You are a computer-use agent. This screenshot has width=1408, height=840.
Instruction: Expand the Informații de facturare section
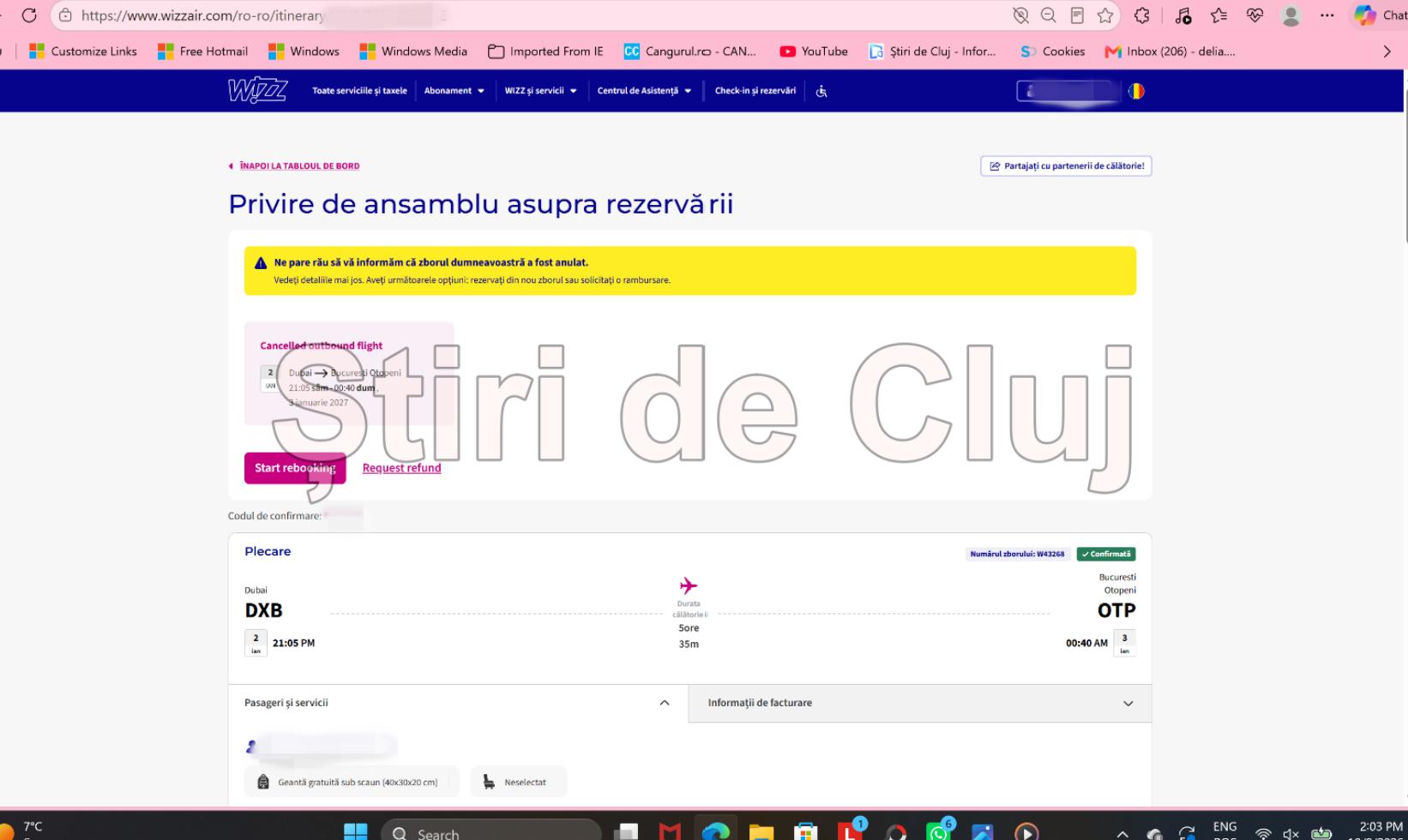920,703
